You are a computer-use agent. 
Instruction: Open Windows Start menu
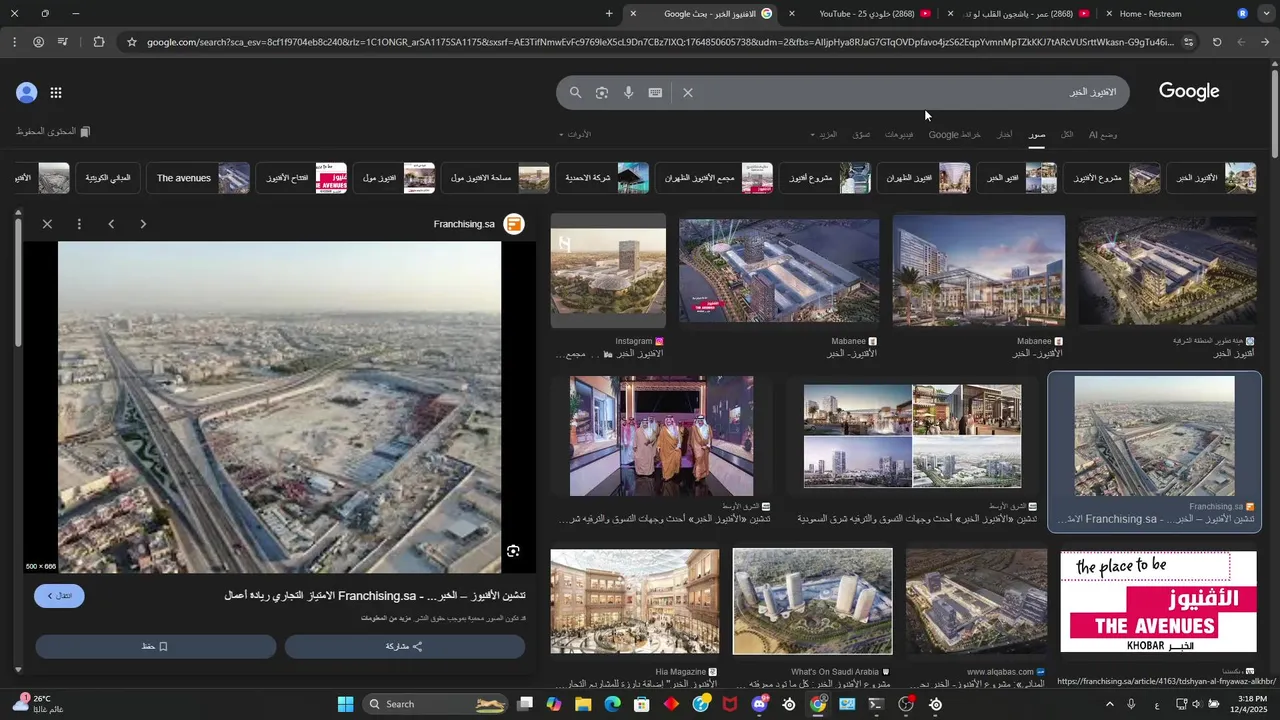pos(345,704)
